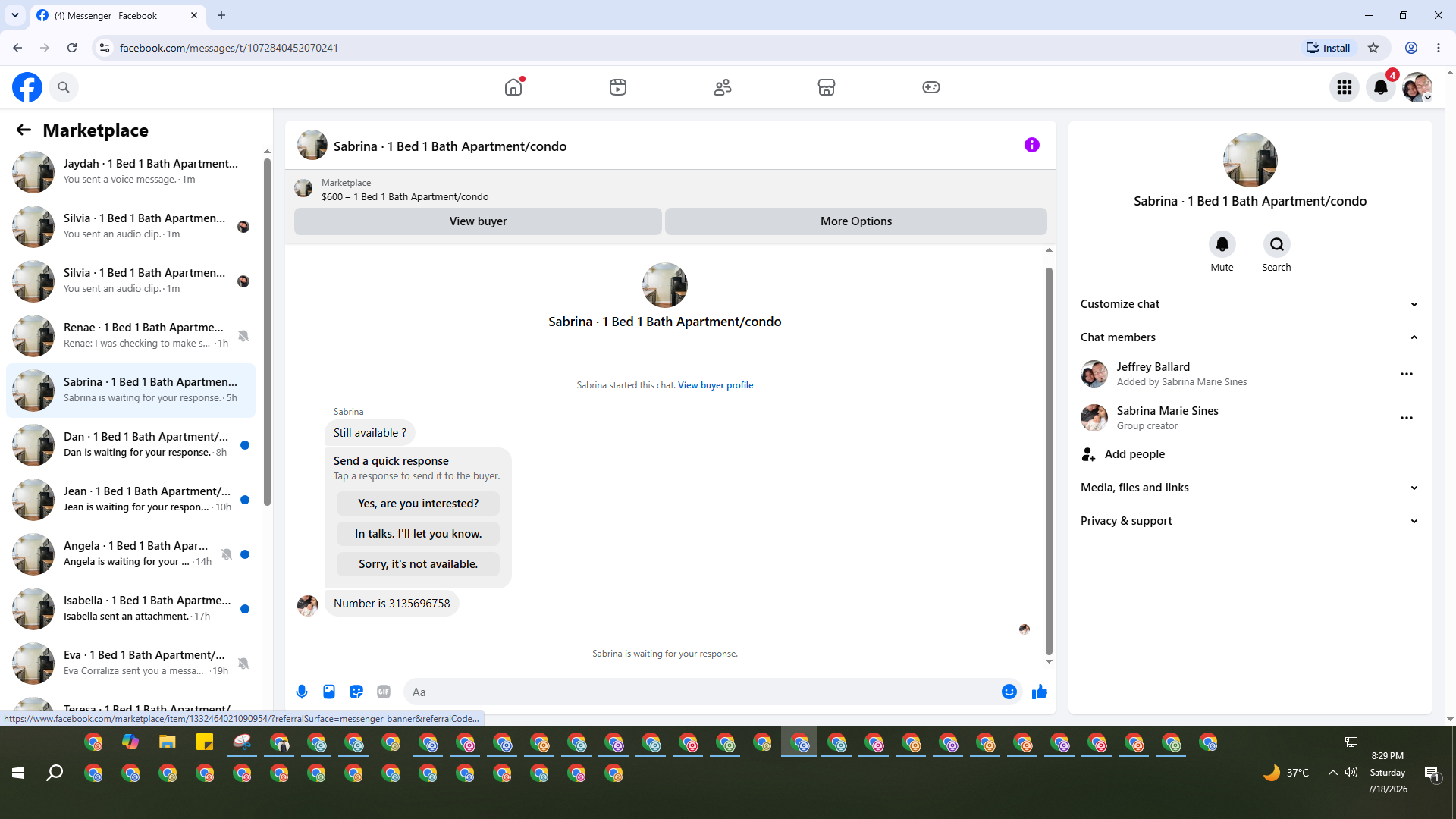The image size is (1456, 819).
Task: Expand the Privacy & support section
Action: tap(1250, 521)
